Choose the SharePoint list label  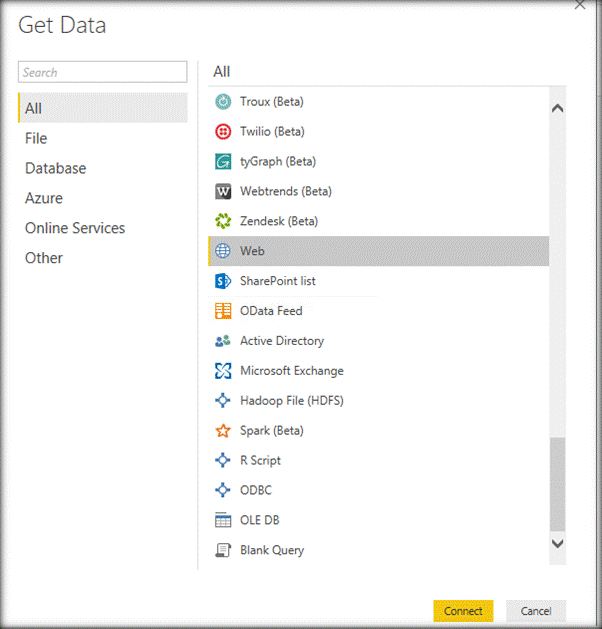278,281
